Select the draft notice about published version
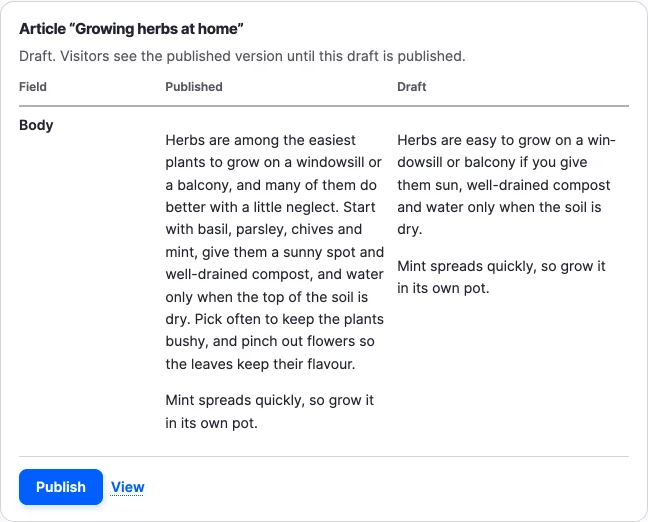The width and height of the screenshot is (648, 522). click(x=242, y=56)
